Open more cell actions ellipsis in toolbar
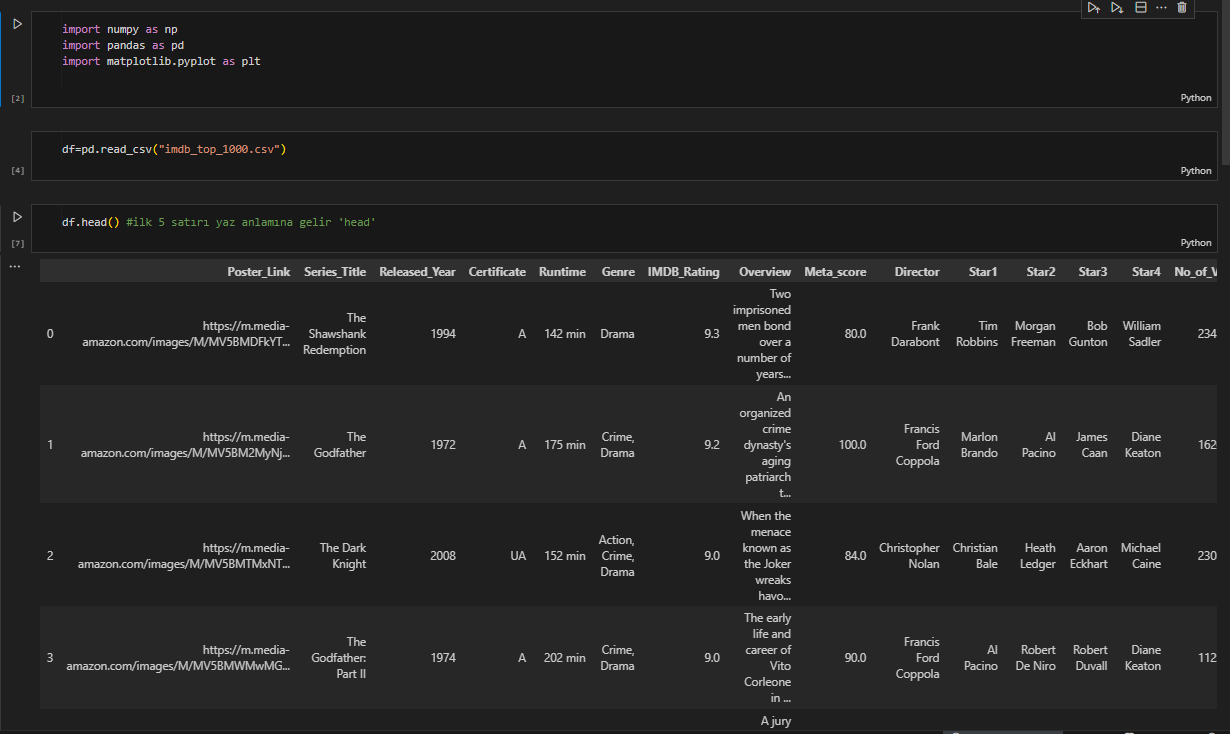This screenshot has width=1230, height=734. click(1161, 8)
